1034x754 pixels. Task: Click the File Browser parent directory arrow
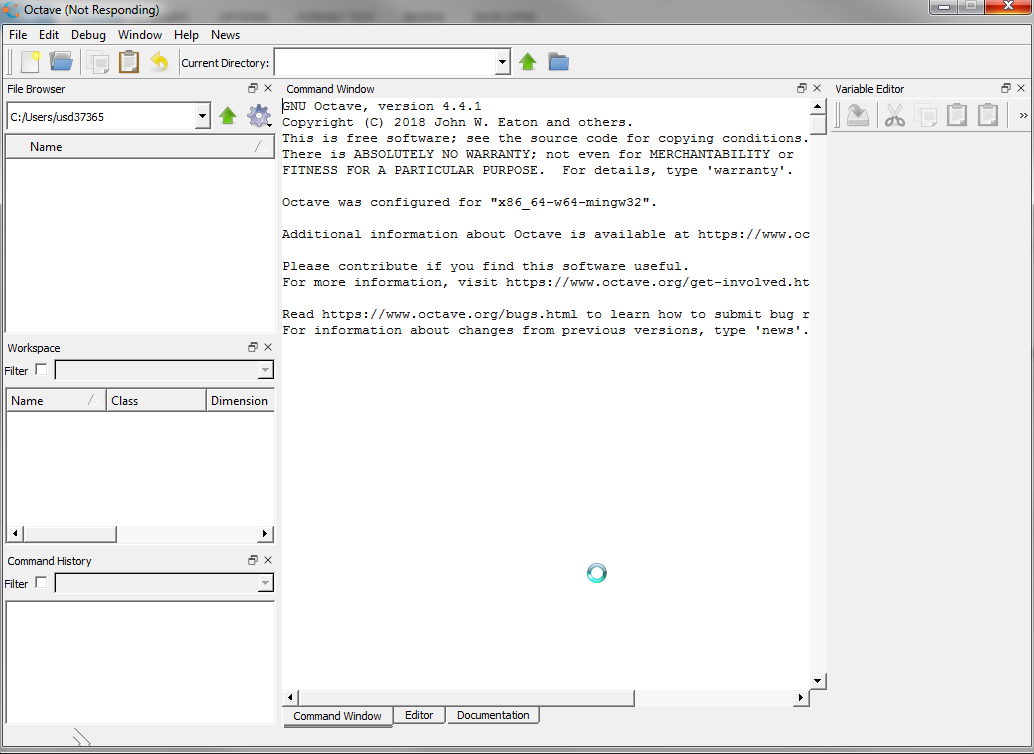[x=228, y=116]
